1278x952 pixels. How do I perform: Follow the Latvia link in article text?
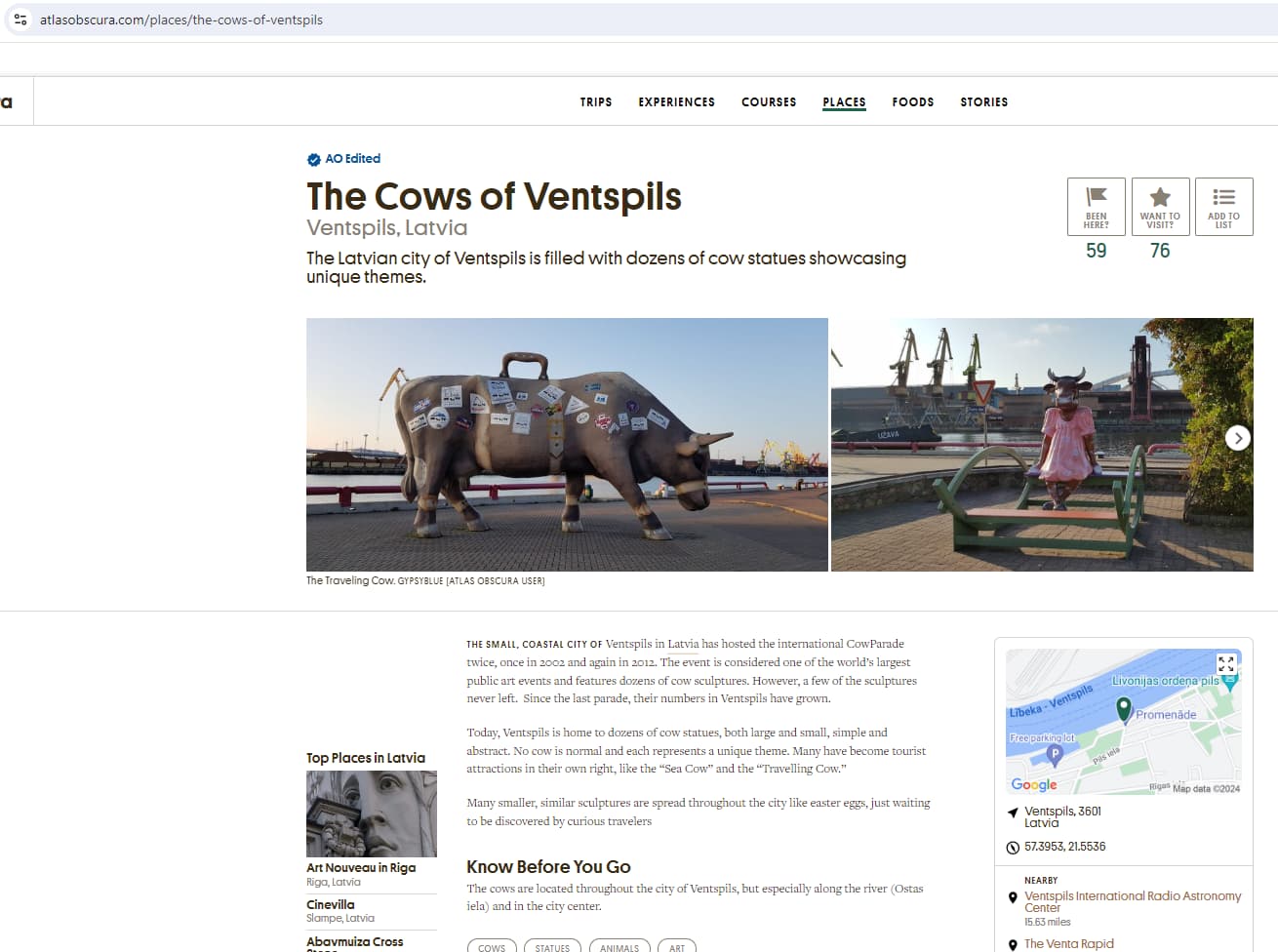(683, 644)
